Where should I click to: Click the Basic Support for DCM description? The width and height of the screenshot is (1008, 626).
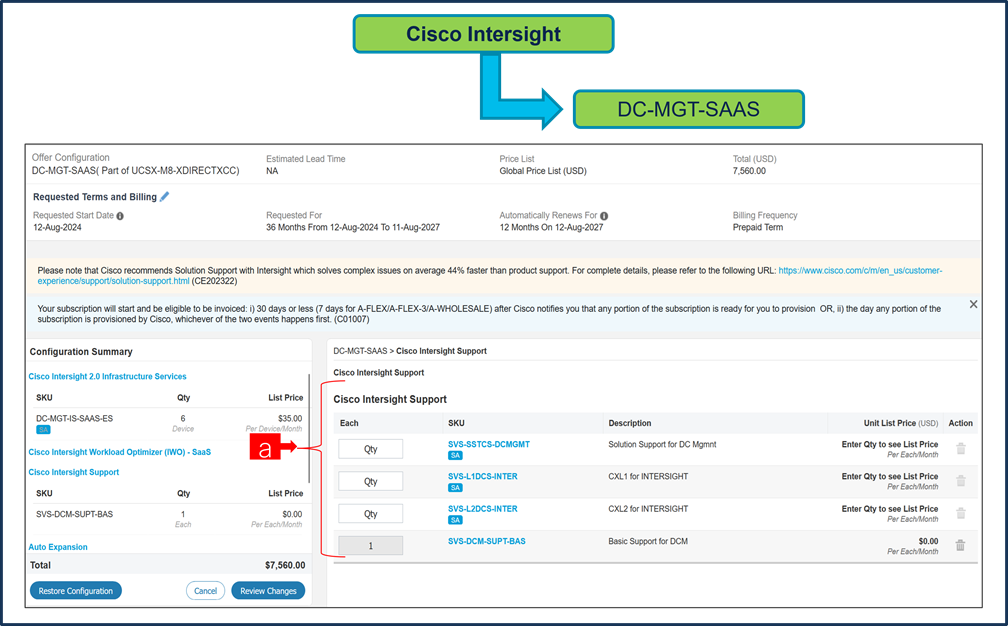(x=648, y=541)
